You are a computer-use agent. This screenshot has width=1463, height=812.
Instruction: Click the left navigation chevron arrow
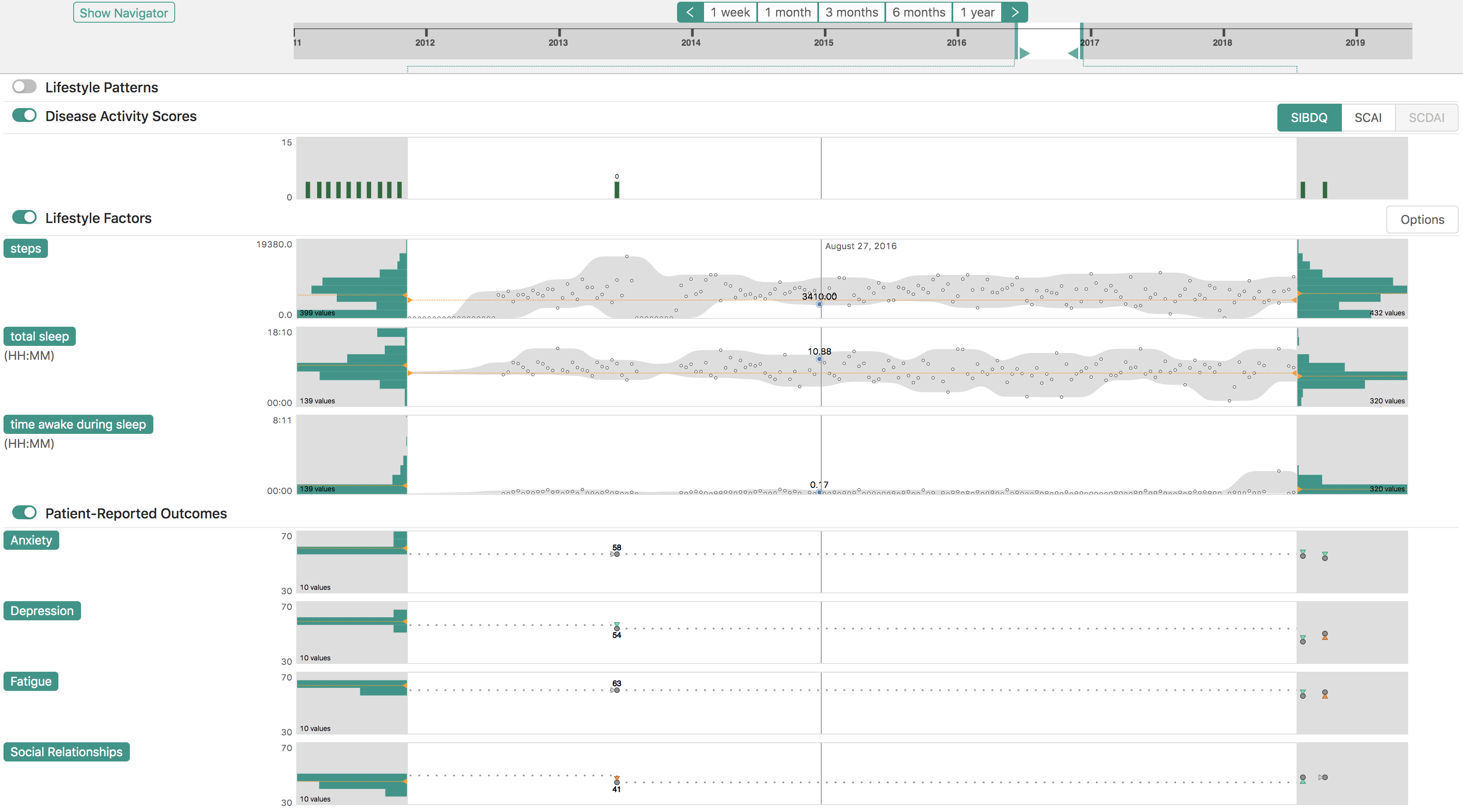690,12
